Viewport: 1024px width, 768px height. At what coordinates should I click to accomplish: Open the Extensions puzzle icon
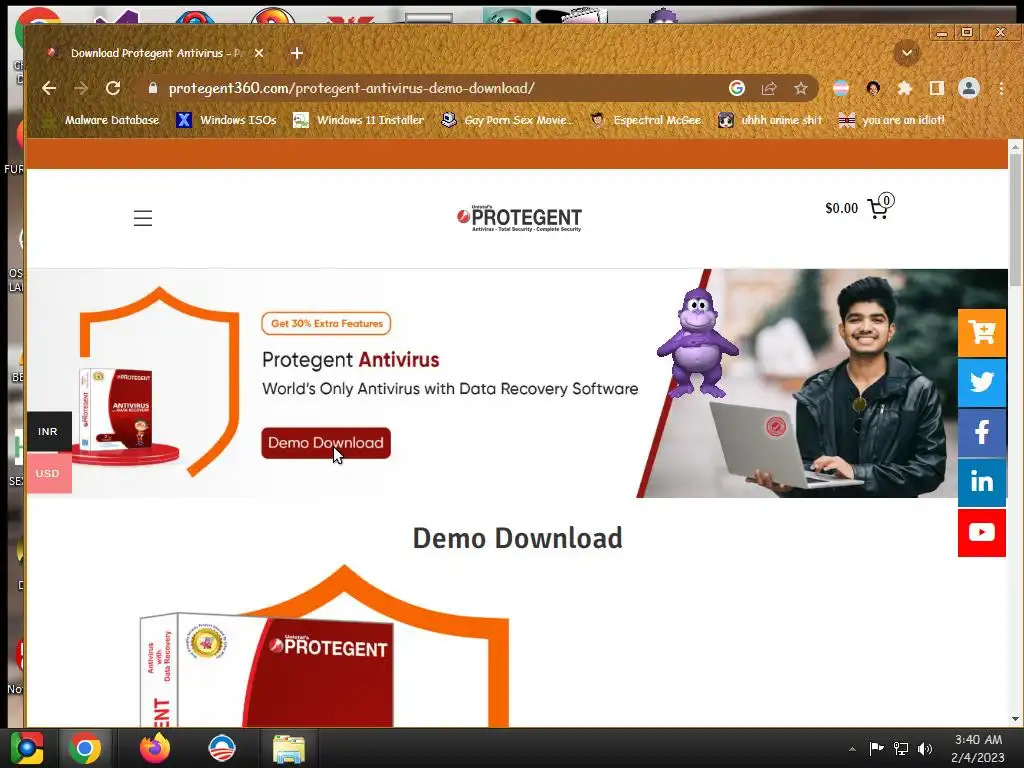pyautogui.click(x=904, y=88)
